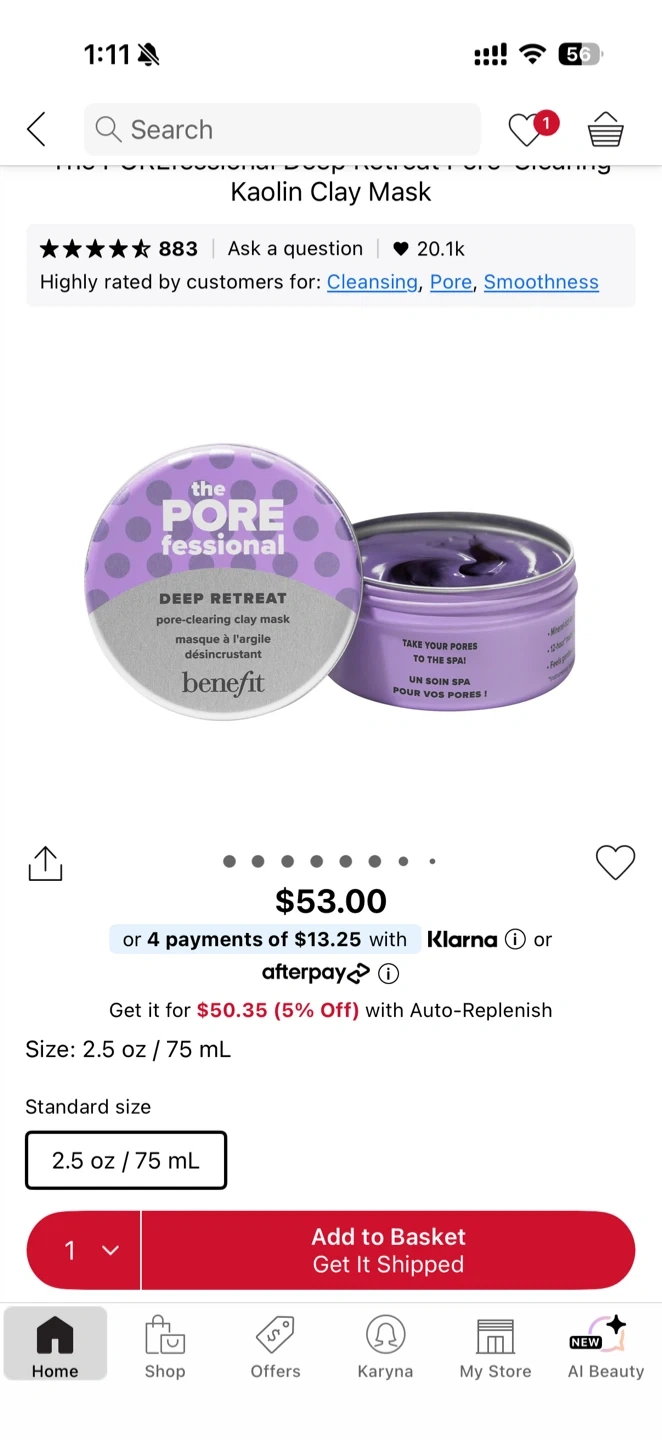Toggle the heart to love this product
662x1440 pixels.
[615, 862]
